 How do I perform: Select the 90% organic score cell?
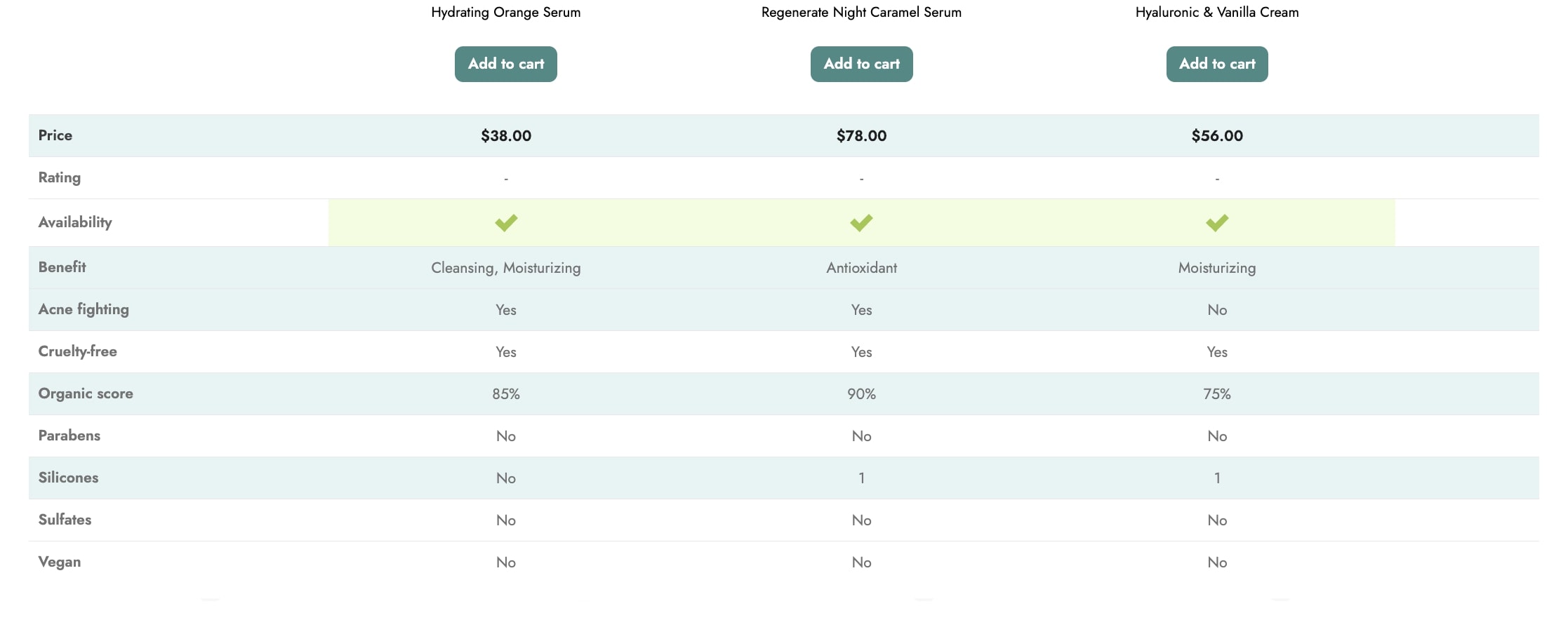click(x=861, y=394)
